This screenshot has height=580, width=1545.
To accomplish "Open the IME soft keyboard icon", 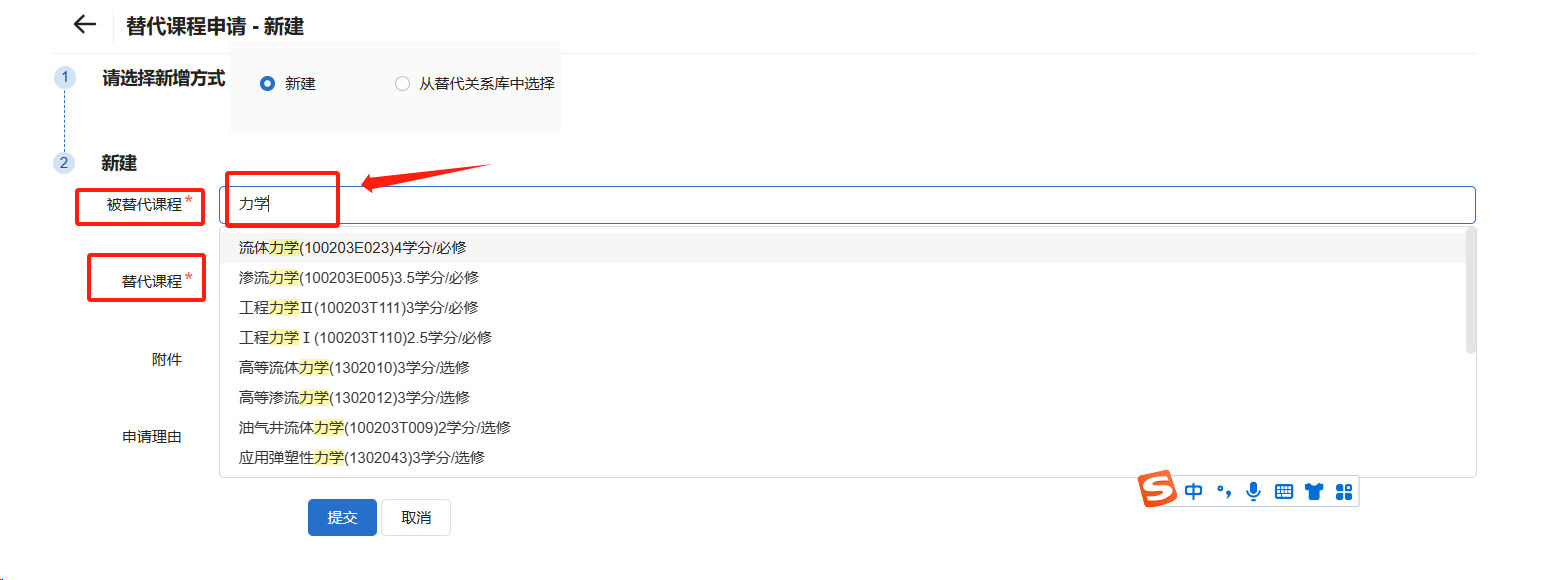I will [x=1284, y=491].
